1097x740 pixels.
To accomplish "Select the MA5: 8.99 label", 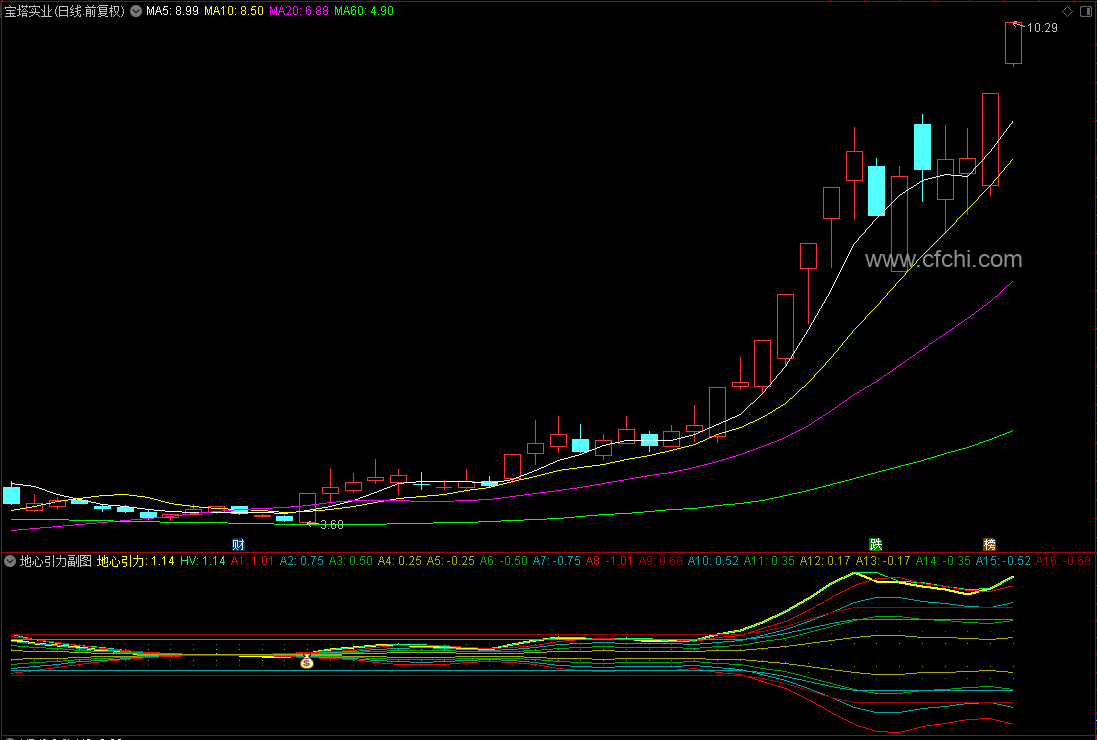I will pyautogui.click(x=172, y=11).
